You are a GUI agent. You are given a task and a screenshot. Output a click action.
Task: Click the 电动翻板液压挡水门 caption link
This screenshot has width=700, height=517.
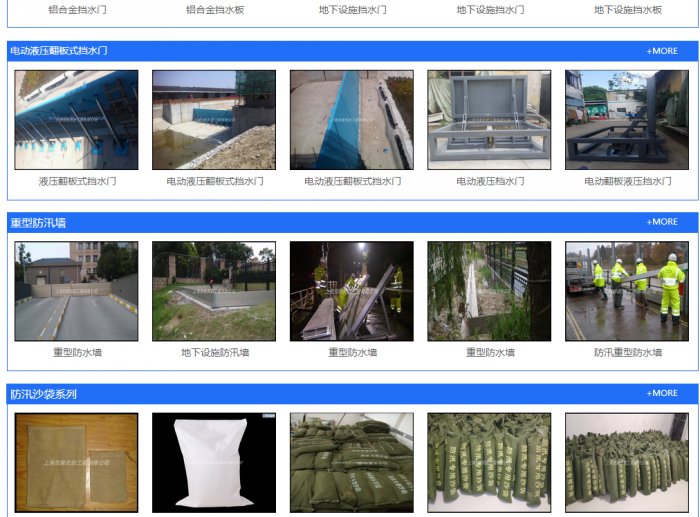[x=628, y=182]
